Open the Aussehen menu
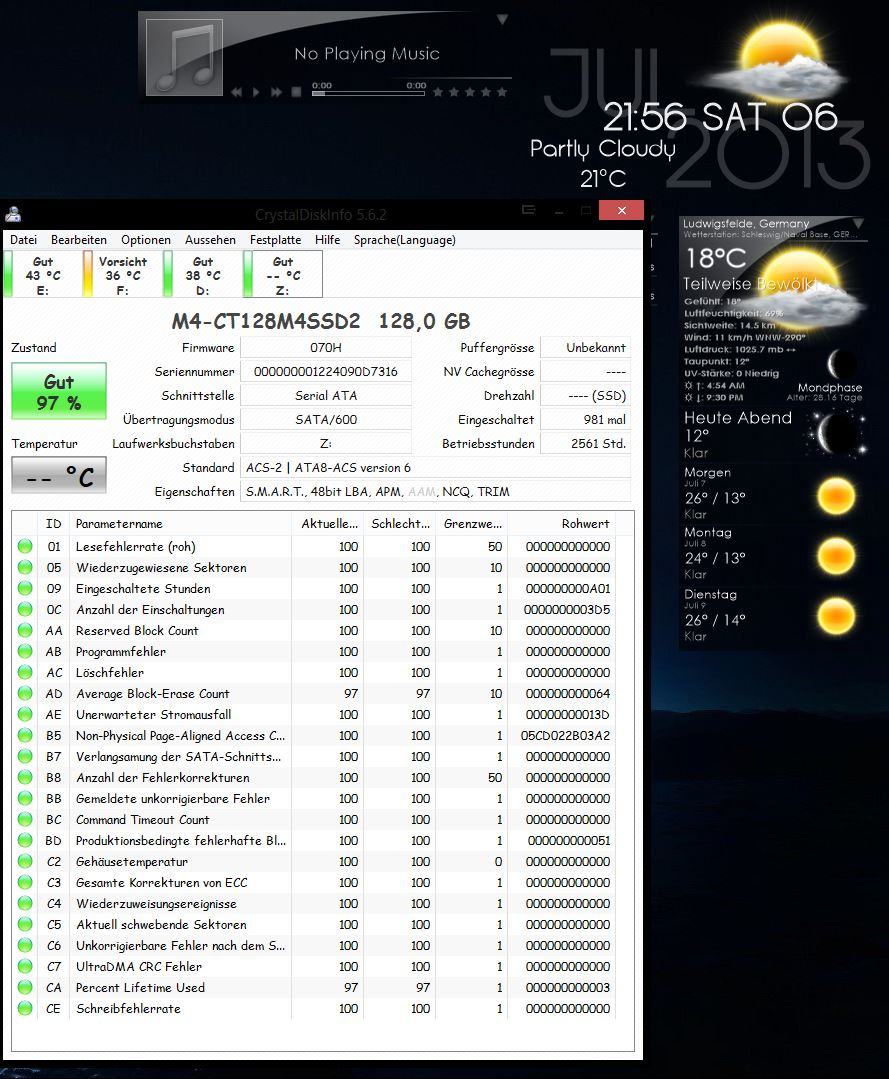 point(210,239)
